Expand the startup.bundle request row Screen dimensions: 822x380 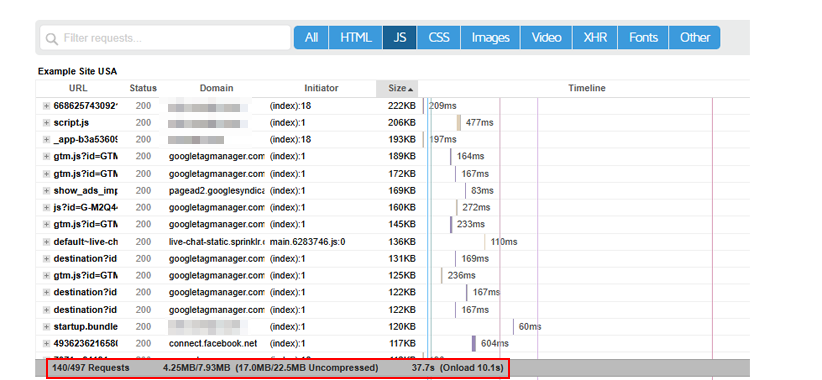47,327
